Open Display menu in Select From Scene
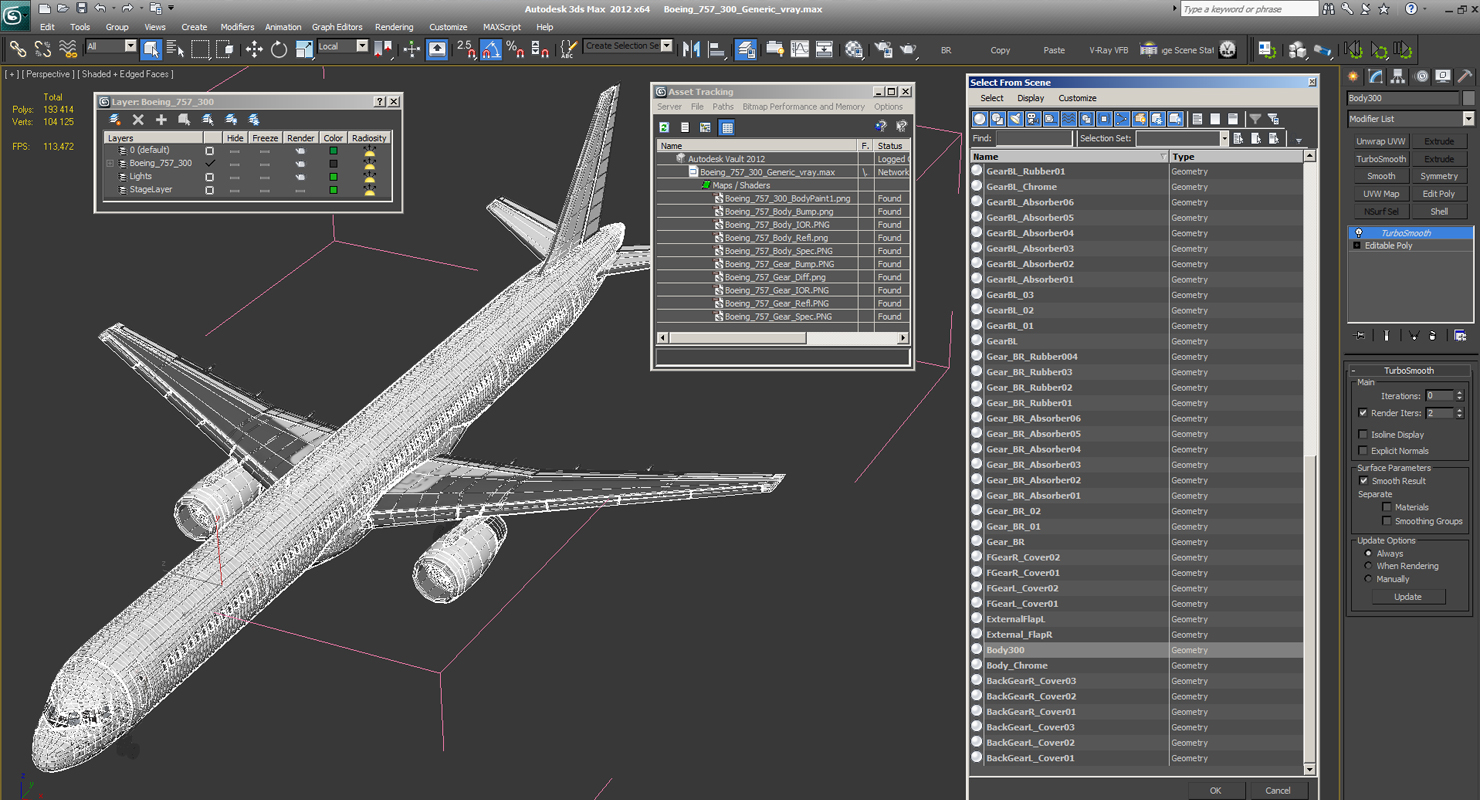The width and height of the screenshot is (1480, 800). tap(1030, 98)
